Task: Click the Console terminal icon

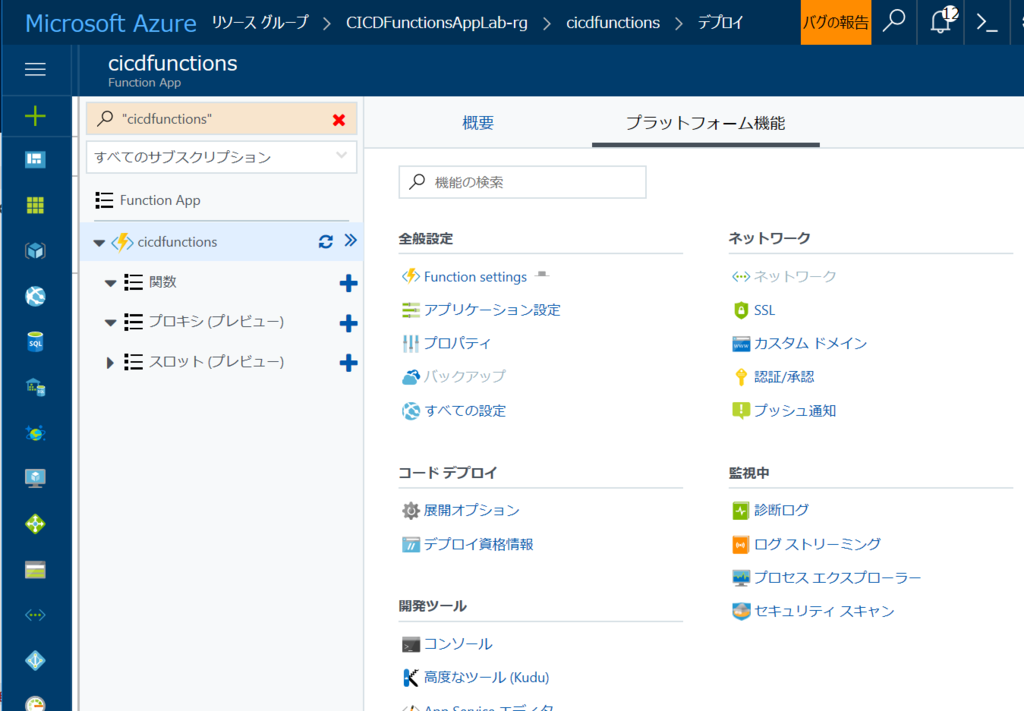Action: coord(411,644)
